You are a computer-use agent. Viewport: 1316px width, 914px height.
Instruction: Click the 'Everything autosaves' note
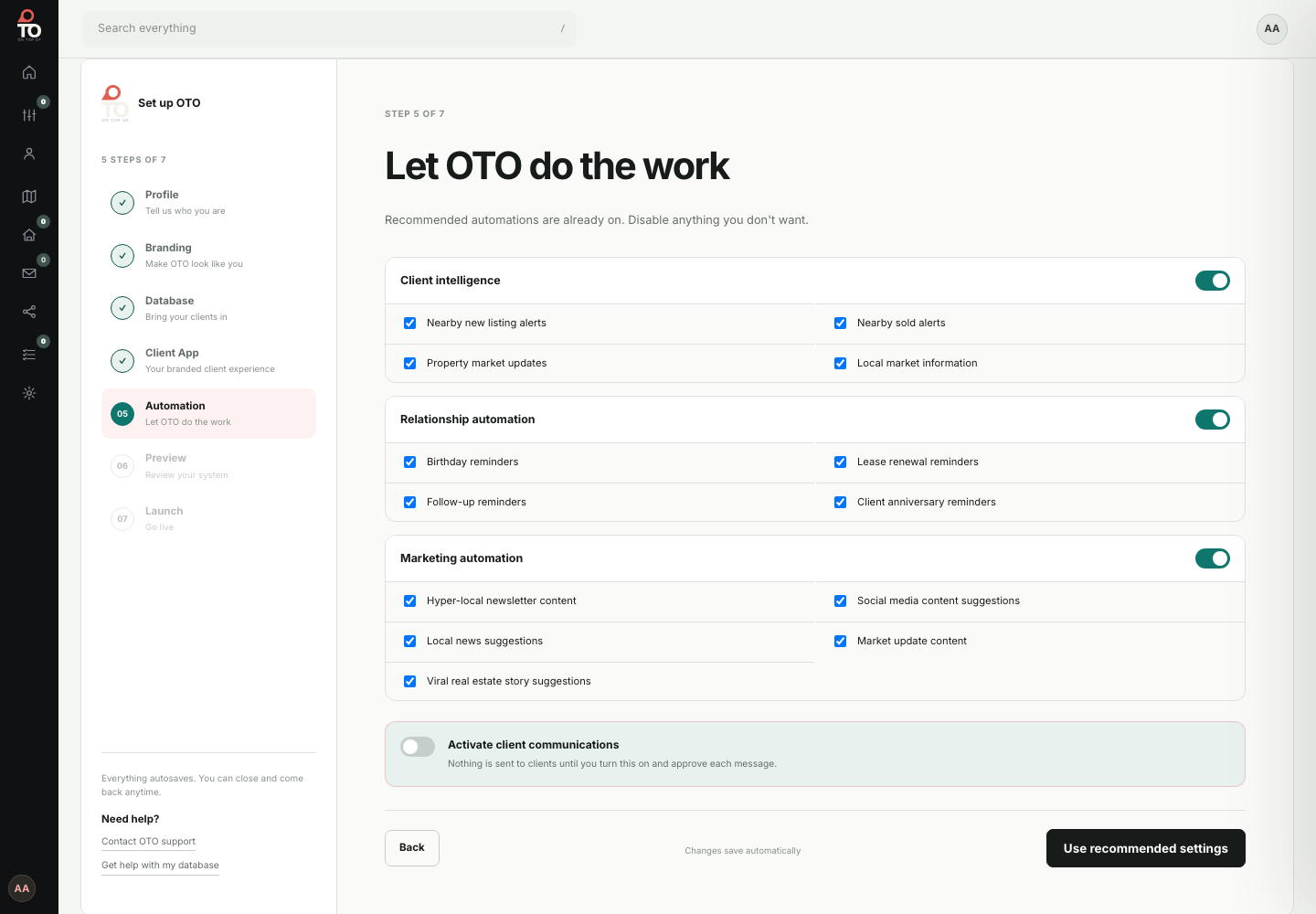pos(202,785)
